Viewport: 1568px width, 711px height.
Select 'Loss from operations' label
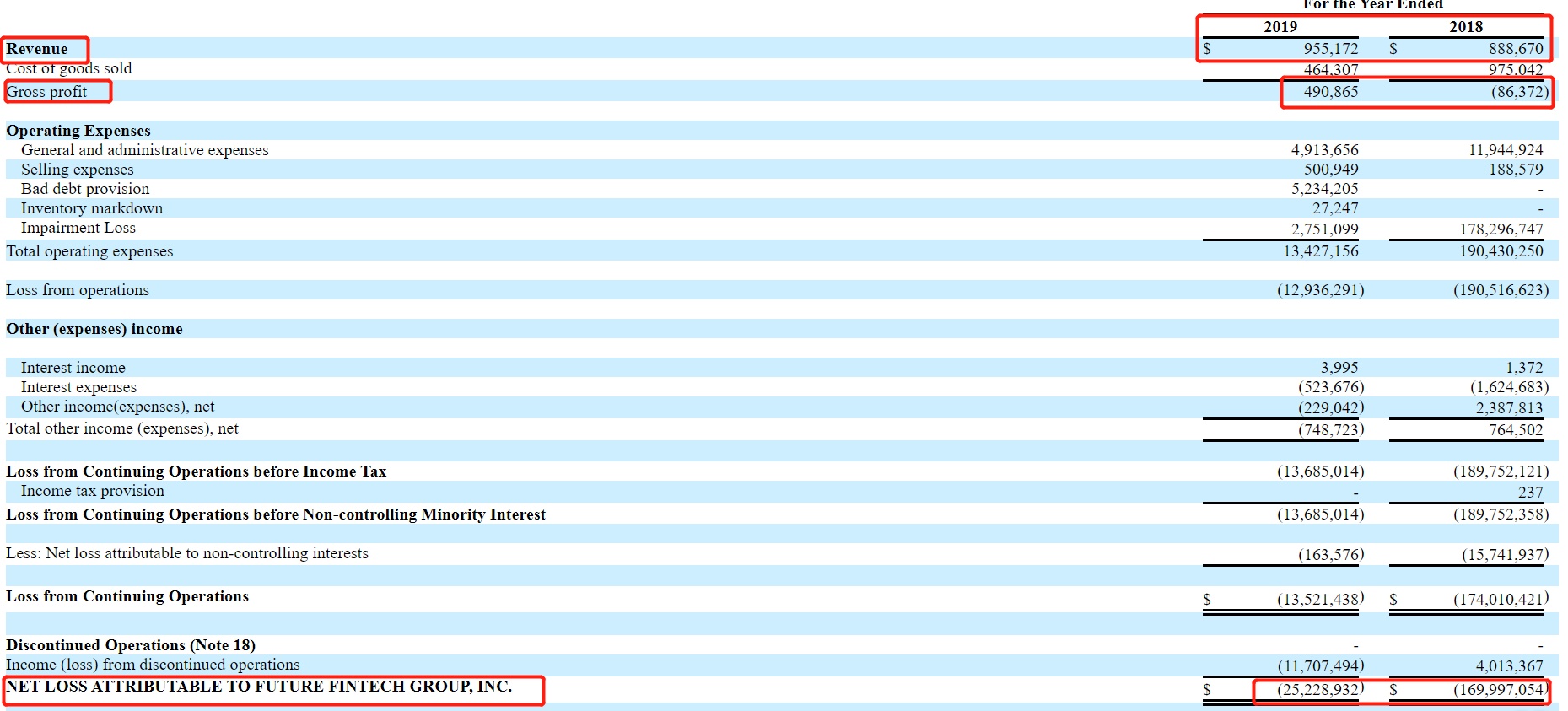tap(78, 290)
